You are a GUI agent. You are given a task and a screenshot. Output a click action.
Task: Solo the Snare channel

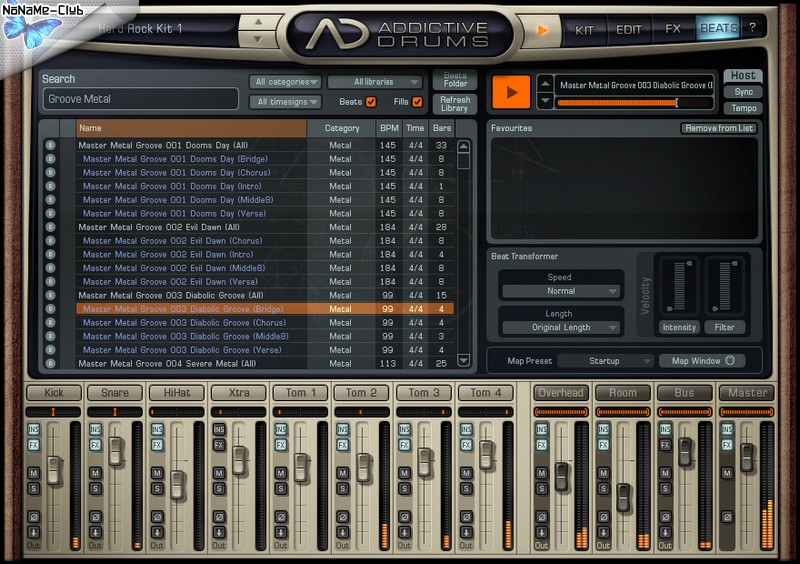click(95, 488)
